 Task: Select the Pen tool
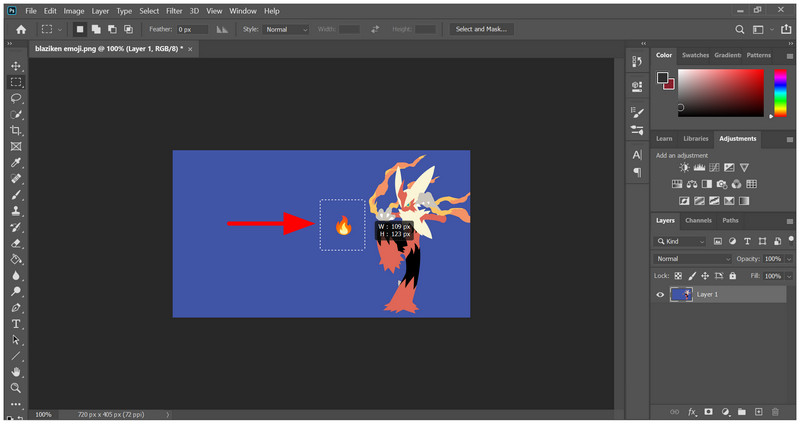tap(16, 308)
